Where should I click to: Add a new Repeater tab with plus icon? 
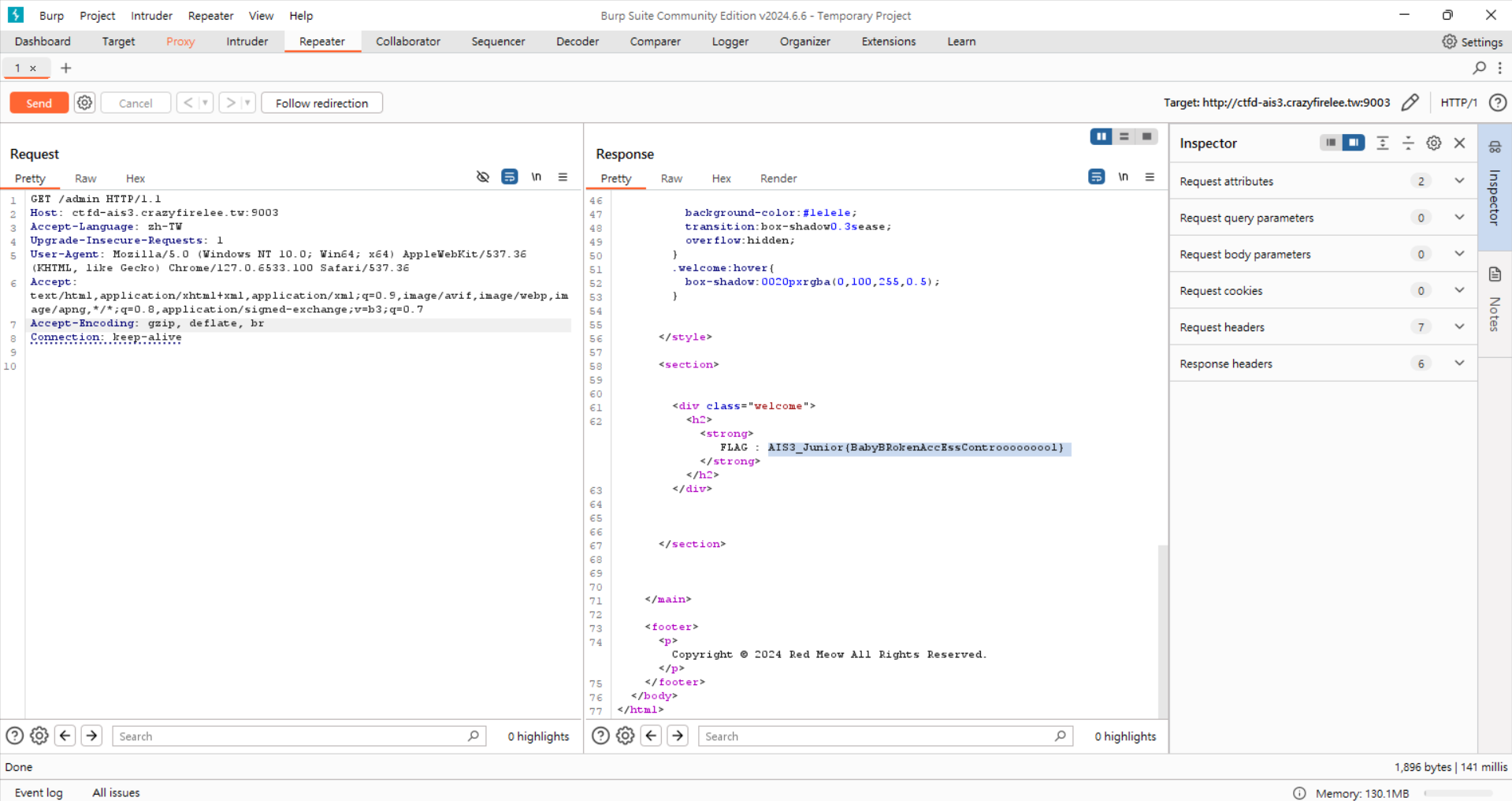(x=66, y=68)
